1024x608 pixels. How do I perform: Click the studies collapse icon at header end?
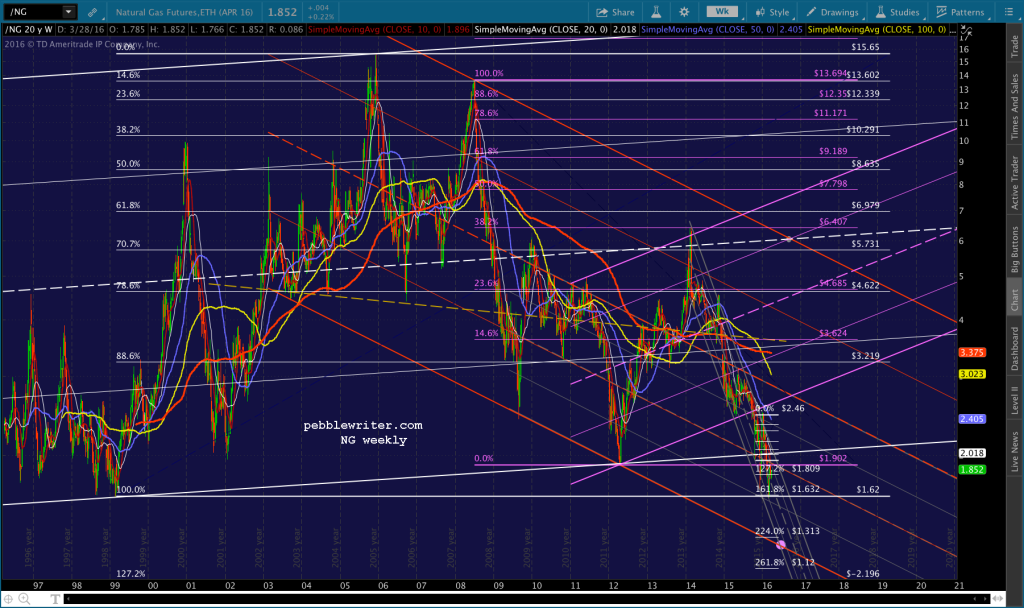[967, 30]
